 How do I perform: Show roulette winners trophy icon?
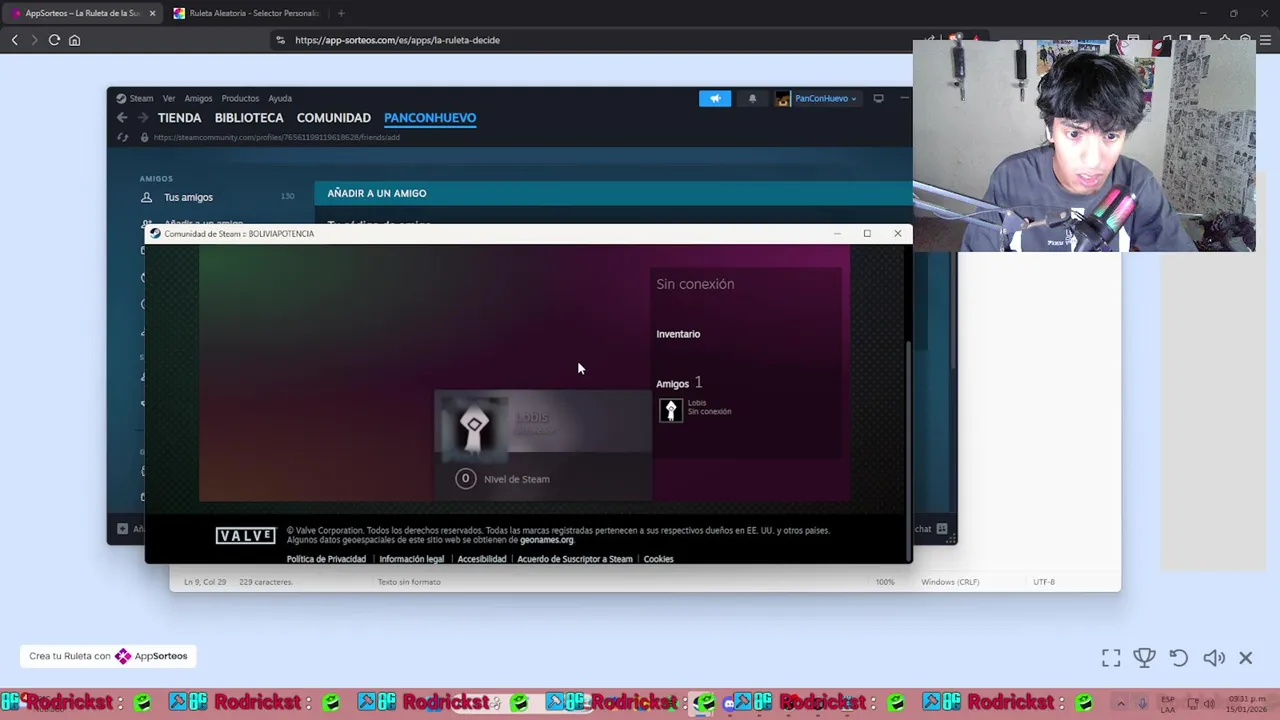pos(1144,657)
